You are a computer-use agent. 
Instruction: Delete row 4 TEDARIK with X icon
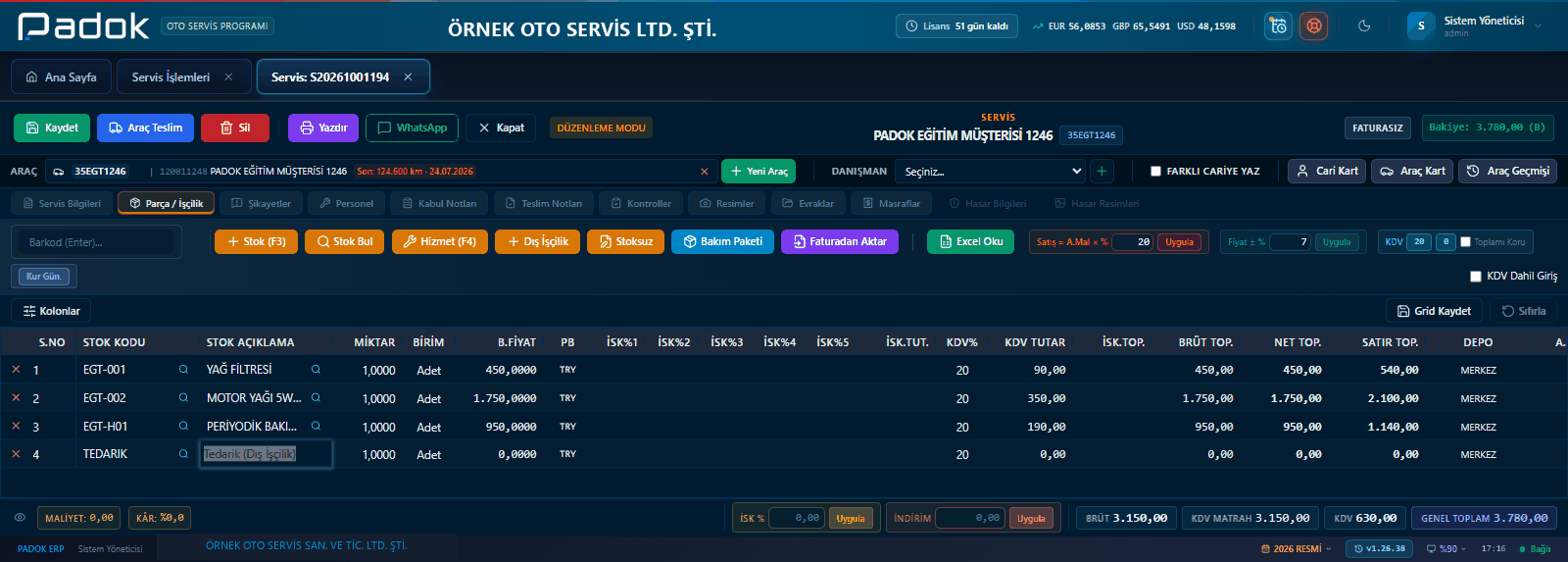(x=16, y=454)
